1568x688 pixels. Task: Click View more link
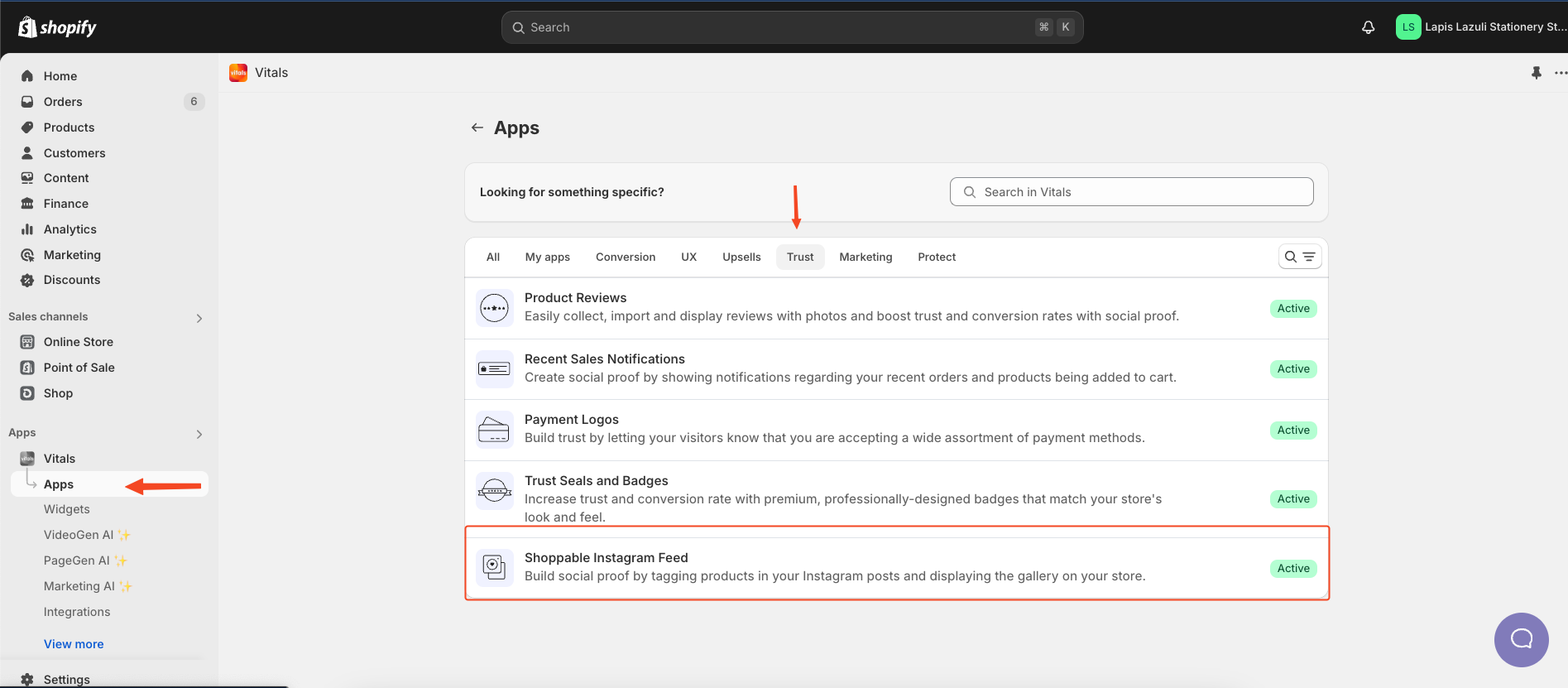[74, 644]
